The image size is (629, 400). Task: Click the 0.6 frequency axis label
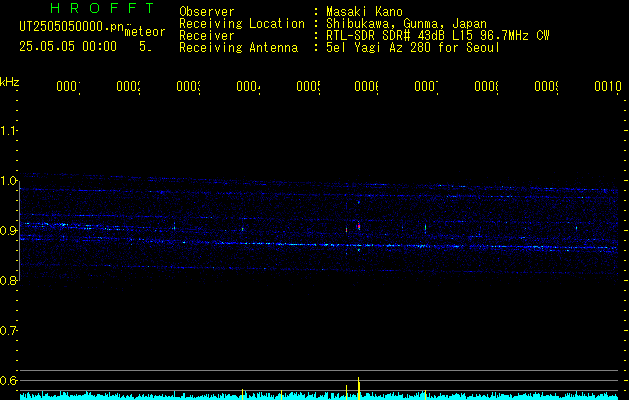(9, 380)
